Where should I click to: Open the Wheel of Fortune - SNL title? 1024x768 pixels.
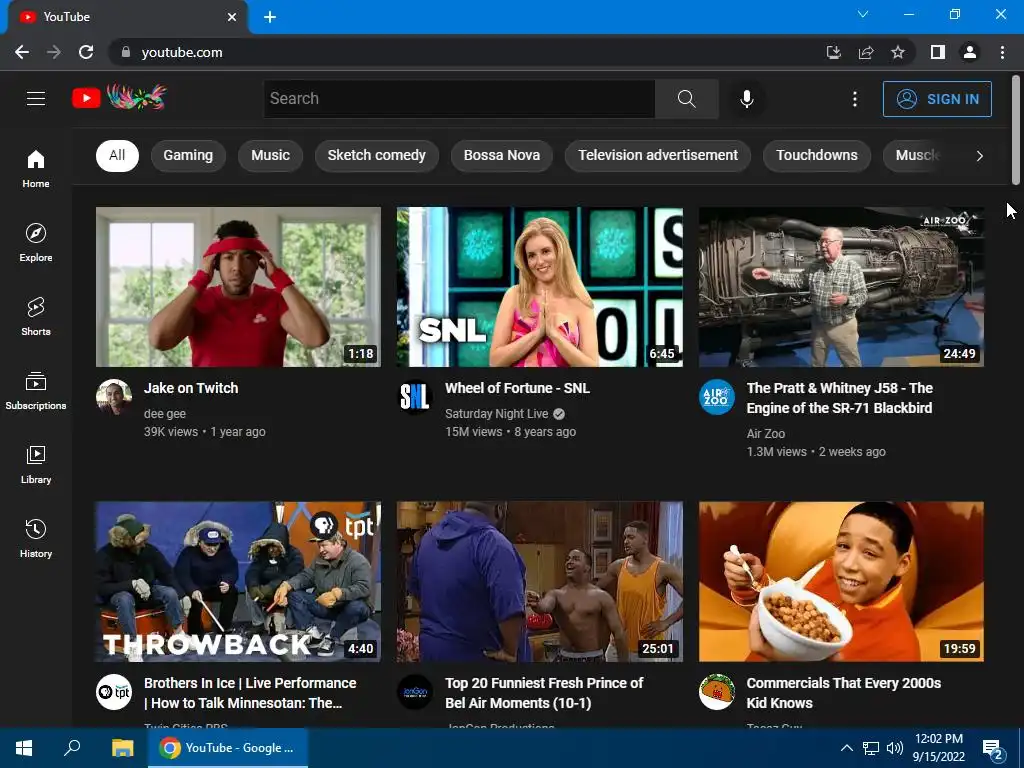pyautogui.click(x=517, y=388)
